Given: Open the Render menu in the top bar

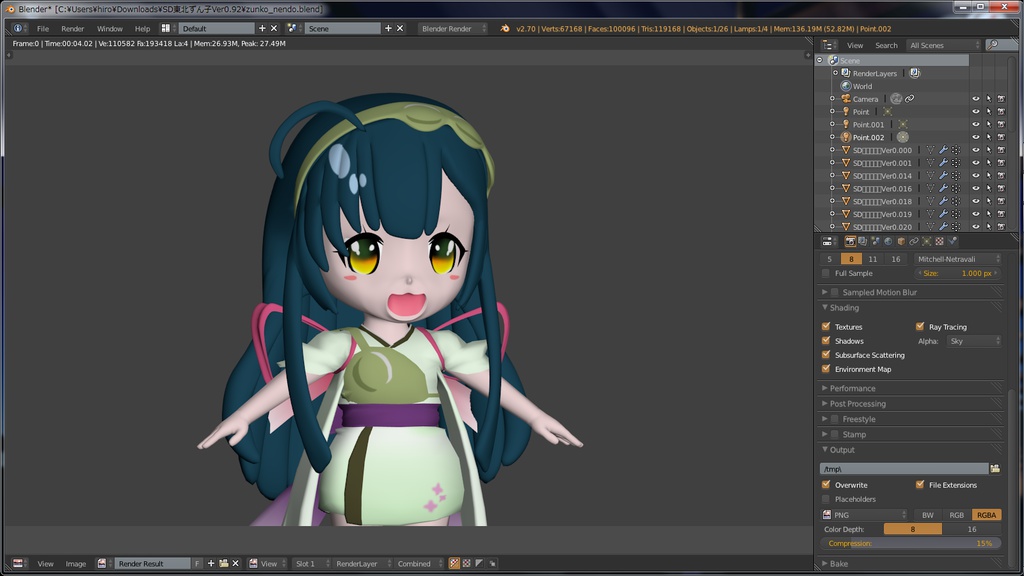Looking at the screenshot, I should coord(72,28).
